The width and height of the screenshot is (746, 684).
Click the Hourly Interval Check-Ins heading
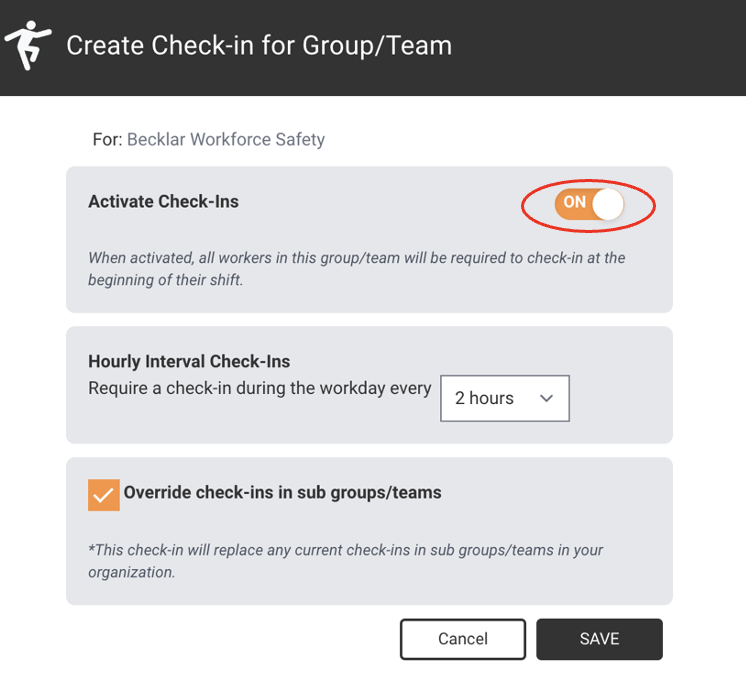point(189,362)
